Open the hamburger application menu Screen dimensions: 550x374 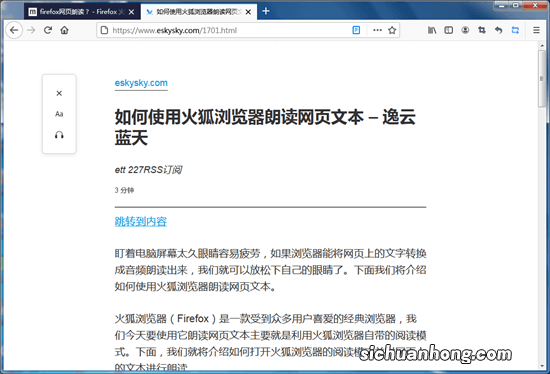(x=536, y=30)
